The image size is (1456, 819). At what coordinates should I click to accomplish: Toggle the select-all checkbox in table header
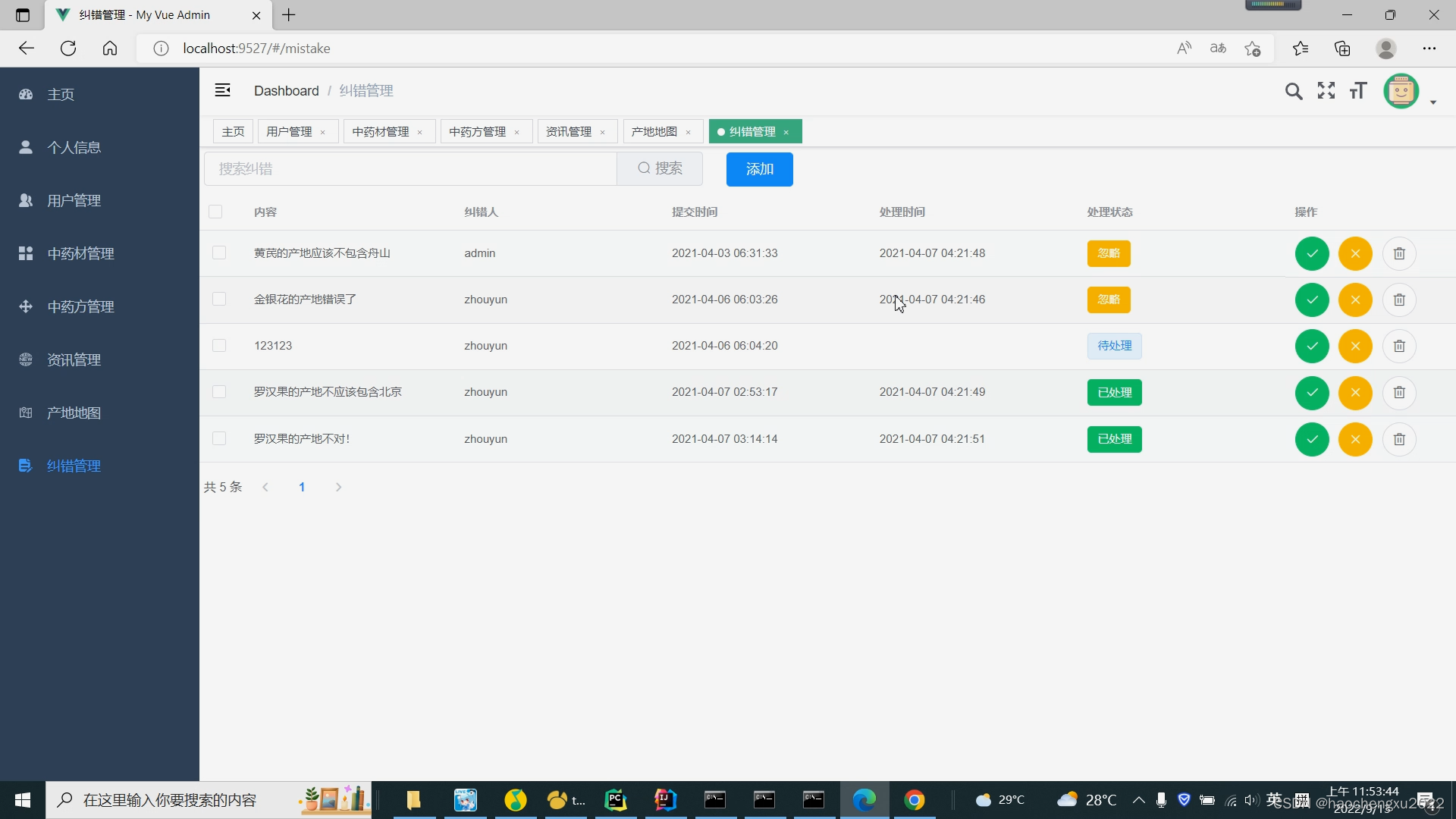(x=216, y=212)
